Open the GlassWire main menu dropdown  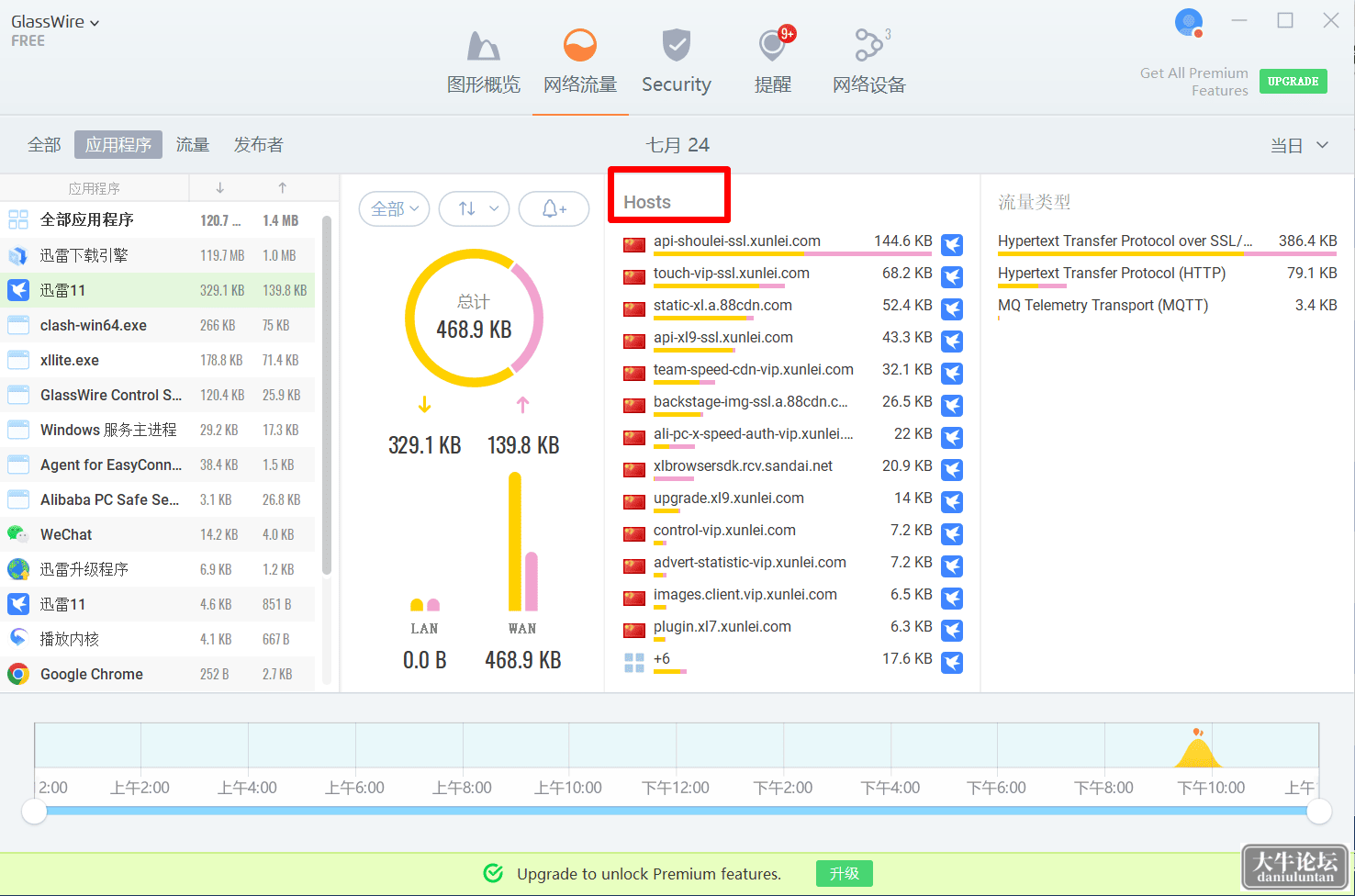tap(55, 22)
